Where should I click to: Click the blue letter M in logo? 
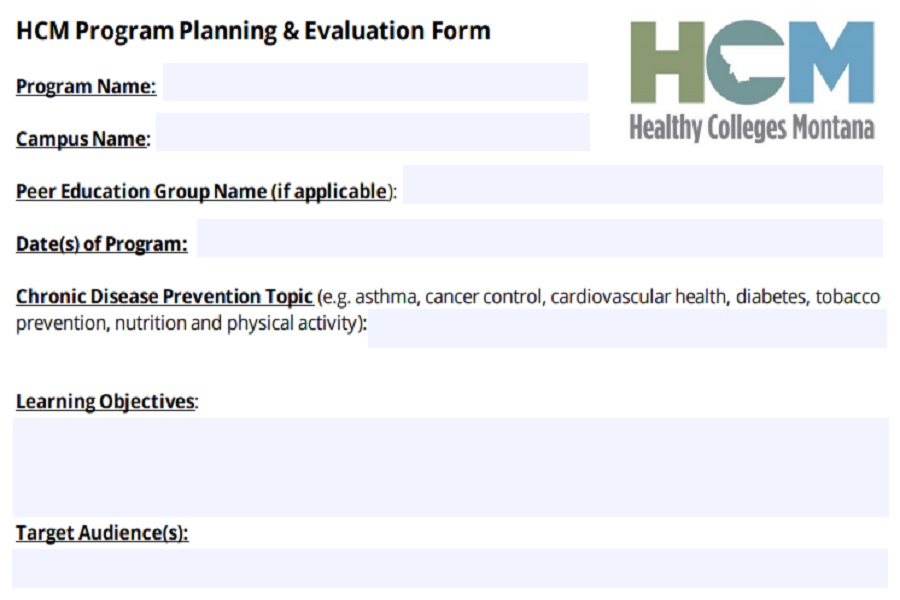(x=830, y=62)
